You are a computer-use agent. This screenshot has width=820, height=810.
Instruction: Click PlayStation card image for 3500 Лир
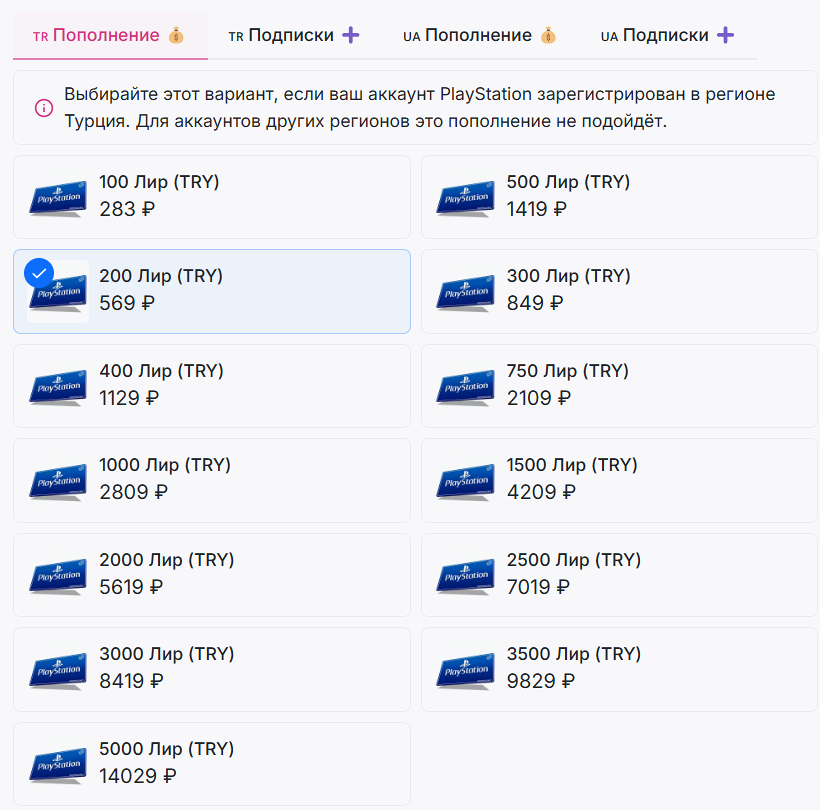[x=465, y=671]
